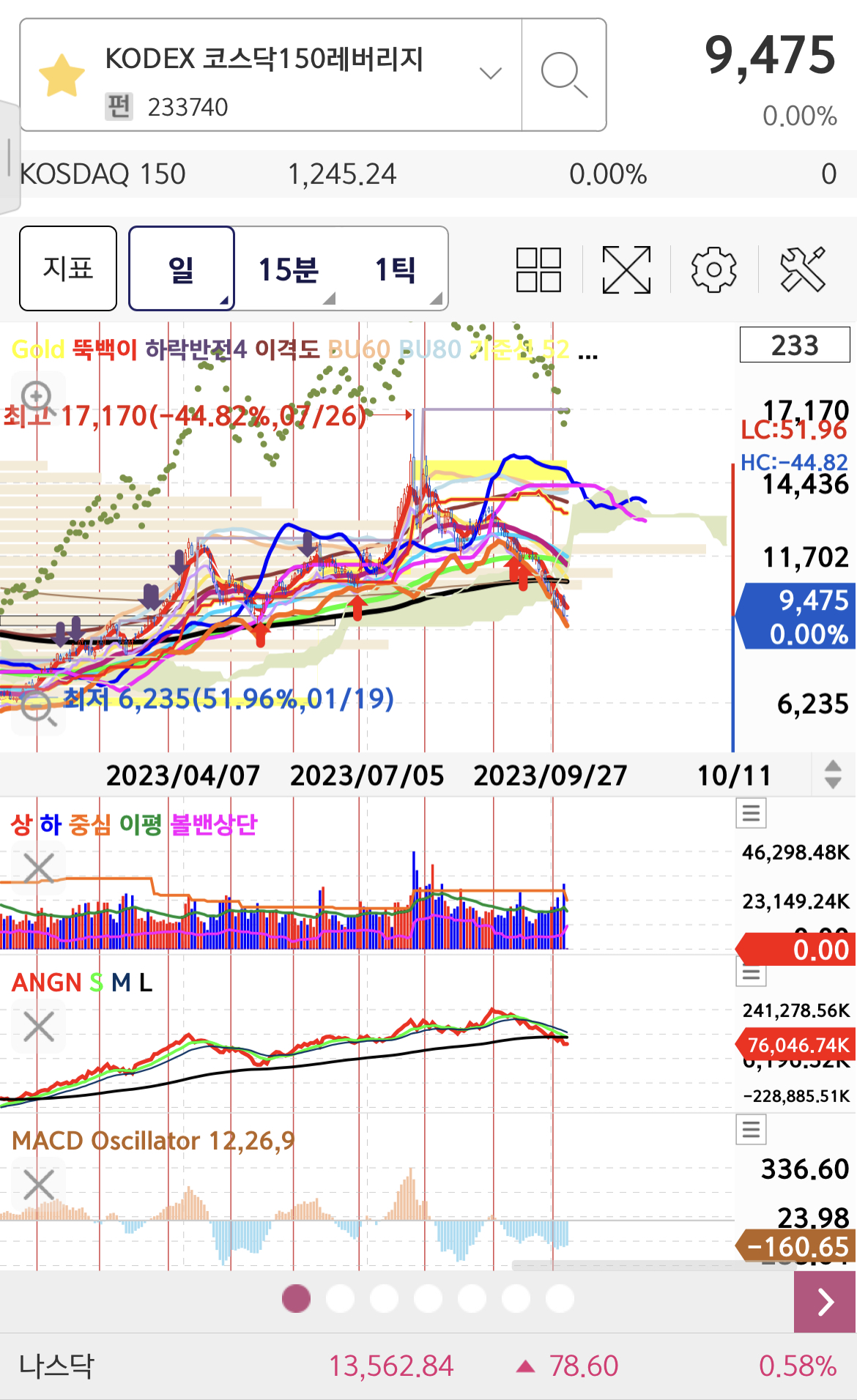Tap the 뚝백이 legend label
The width and height of the screenshot is (857, 1400).
(105, 349)
